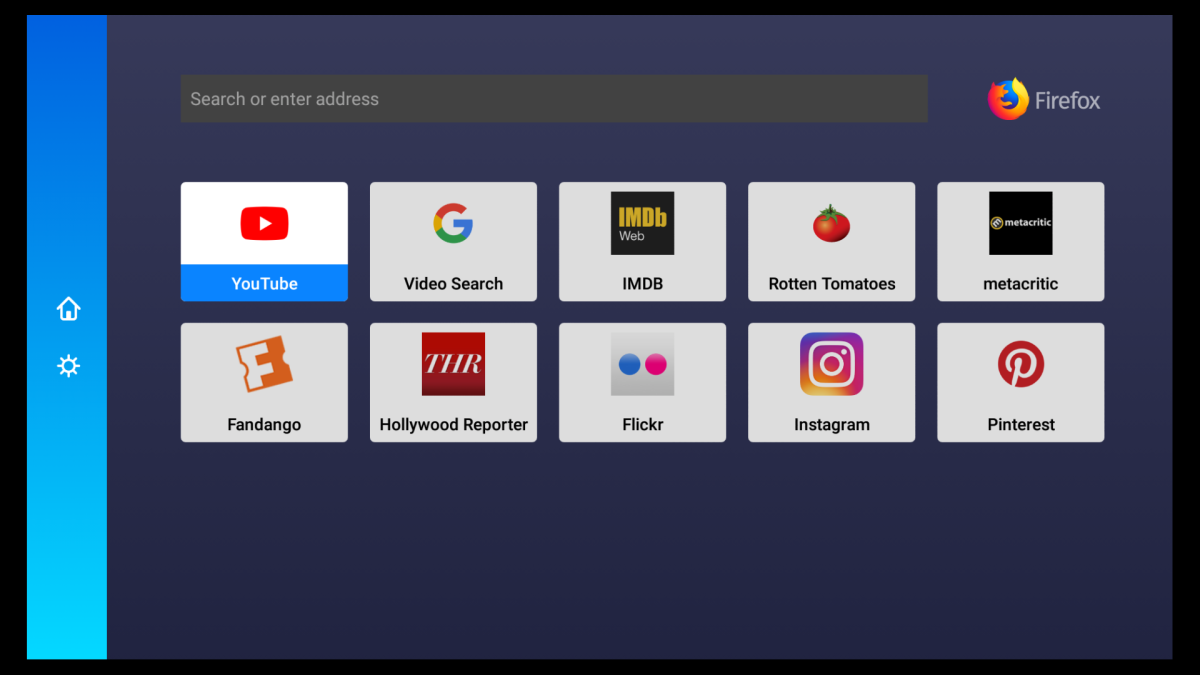Open the metacritic shortcut

pyautogui.click(x=1020, y=242)
